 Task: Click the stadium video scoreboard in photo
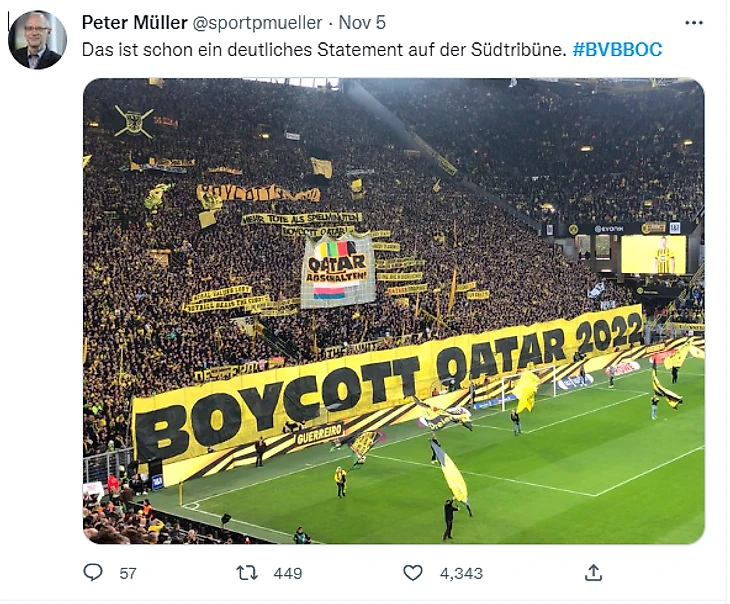point(653,254)
